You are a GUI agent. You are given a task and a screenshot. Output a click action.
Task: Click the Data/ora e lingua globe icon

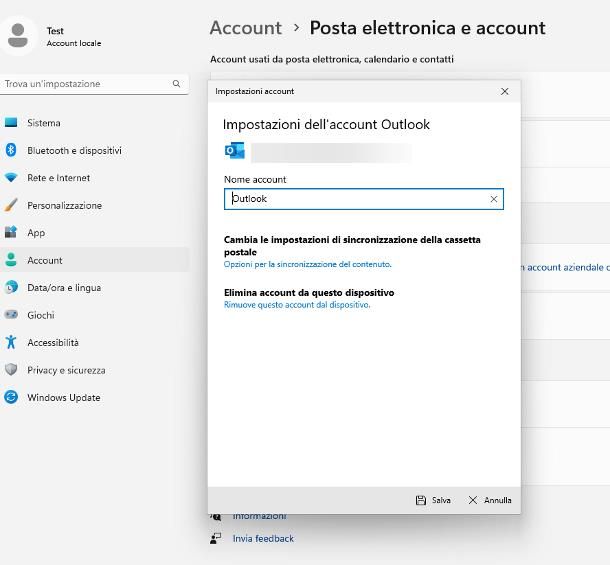point(11,287)
